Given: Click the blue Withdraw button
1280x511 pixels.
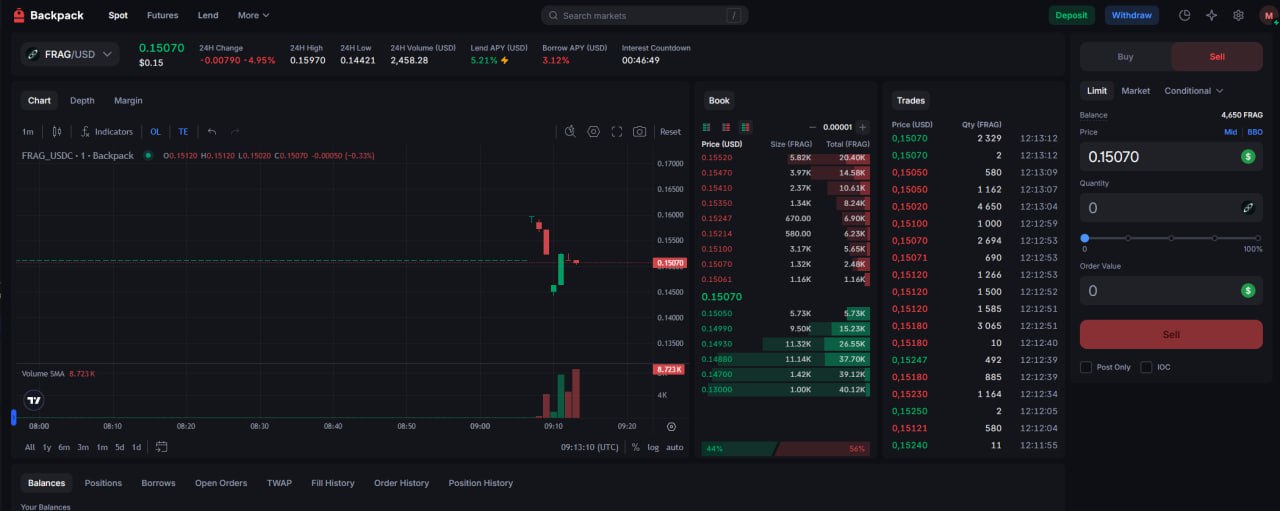Looking at the screenshot, I should click(1132, 15).
